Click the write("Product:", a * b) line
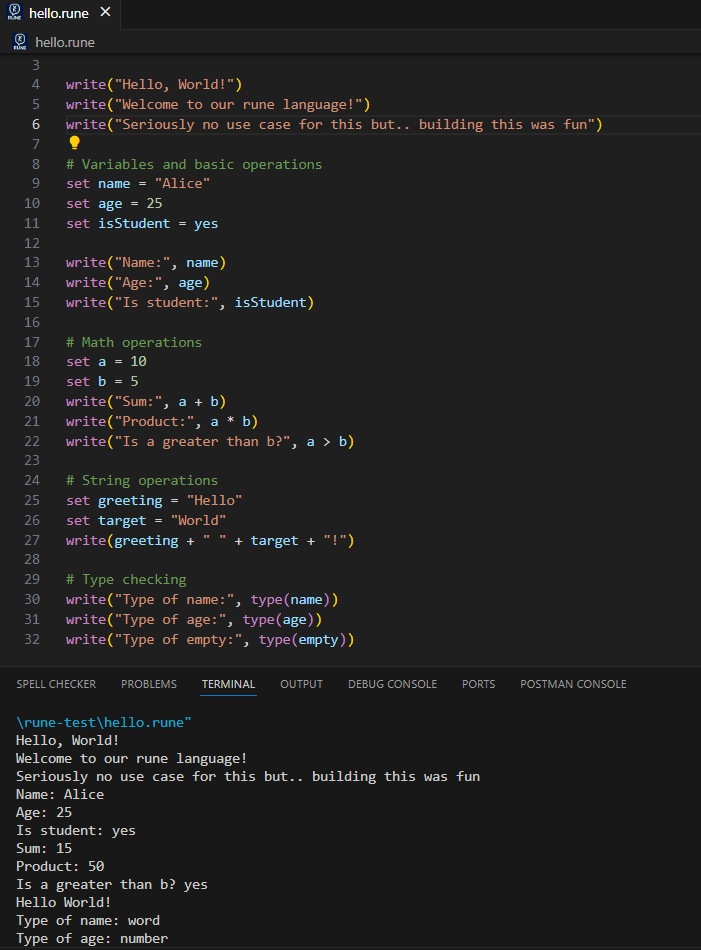The image size is (701, 950). [162, 422]
